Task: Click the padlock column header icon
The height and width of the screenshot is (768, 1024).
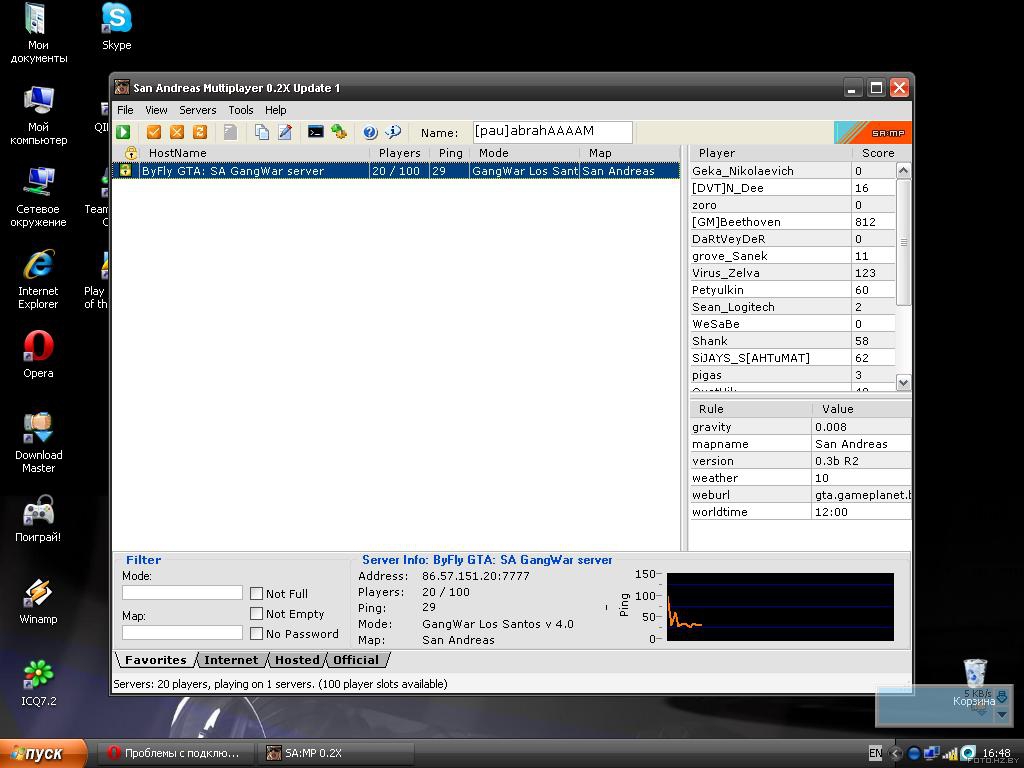Action: (131, 153)
